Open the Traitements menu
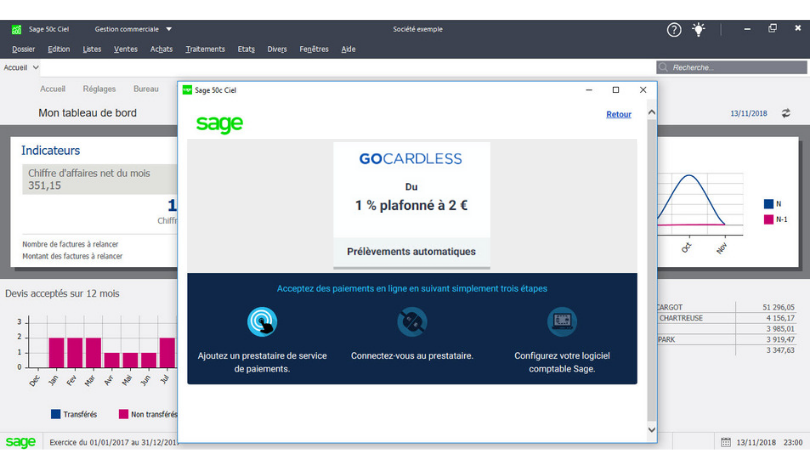Screen dimensions: 810x450 pos(205,49)
